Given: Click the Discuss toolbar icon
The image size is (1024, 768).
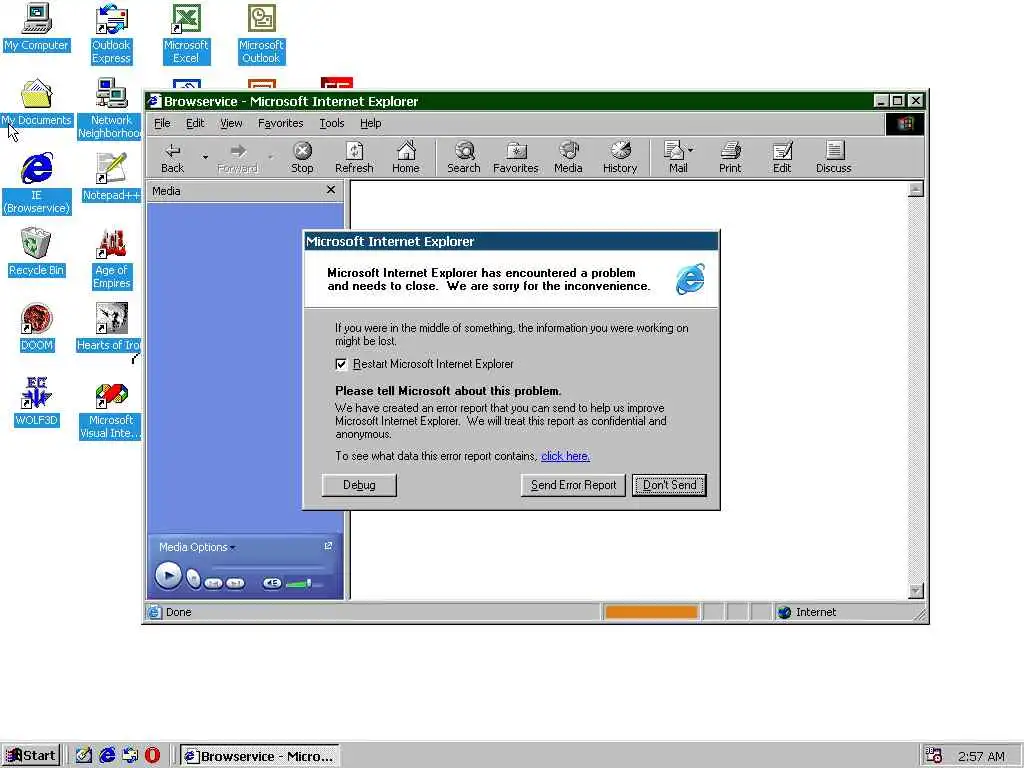Looking at the screenshot, I should pos(834,157).
